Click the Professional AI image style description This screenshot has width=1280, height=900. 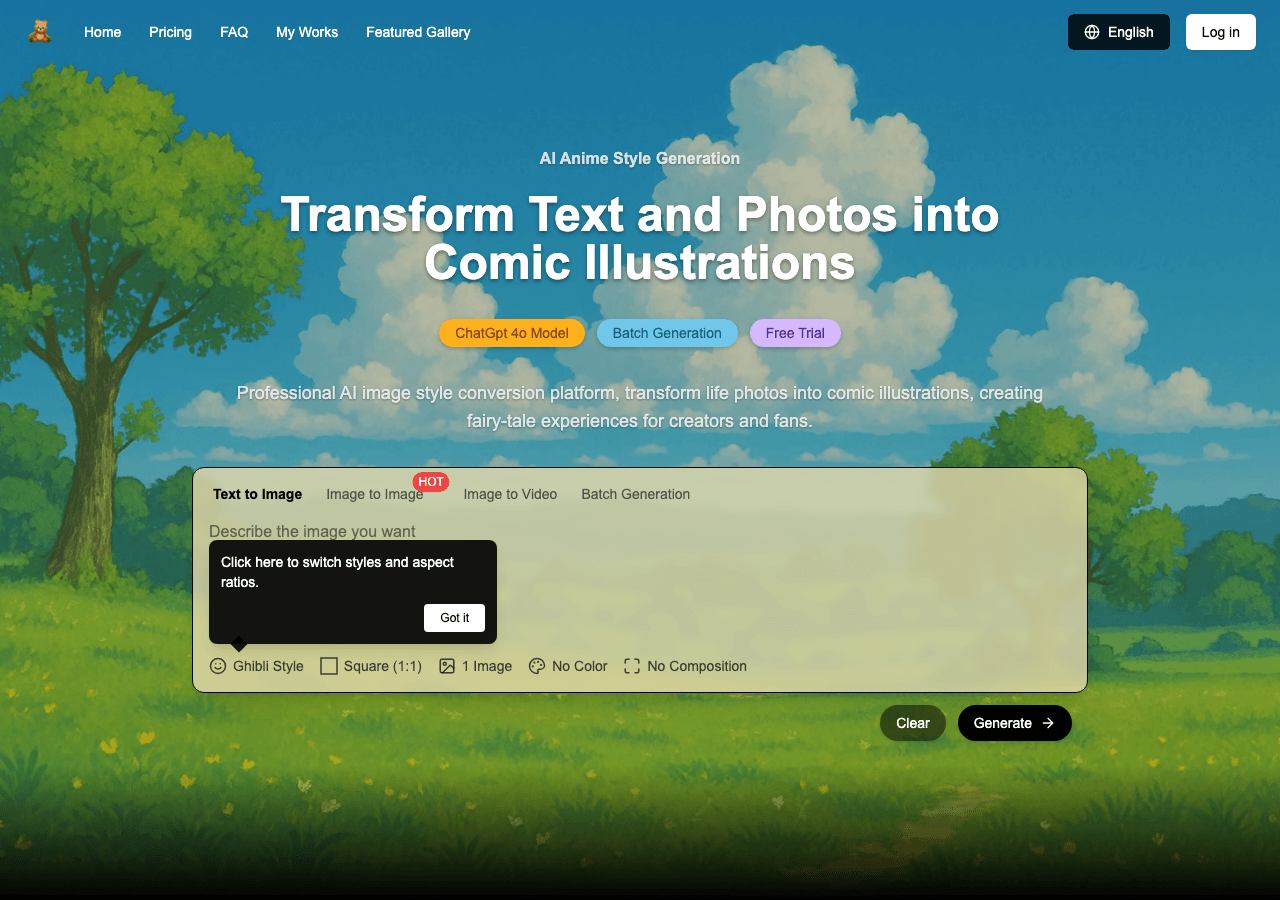[640, 407]
